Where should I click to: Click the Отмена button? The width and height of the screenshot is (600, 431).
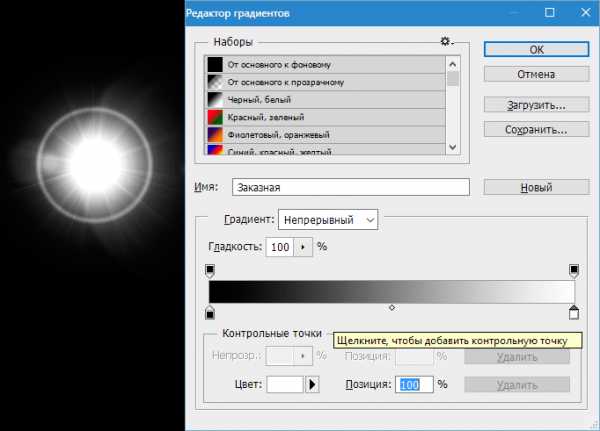536,74
